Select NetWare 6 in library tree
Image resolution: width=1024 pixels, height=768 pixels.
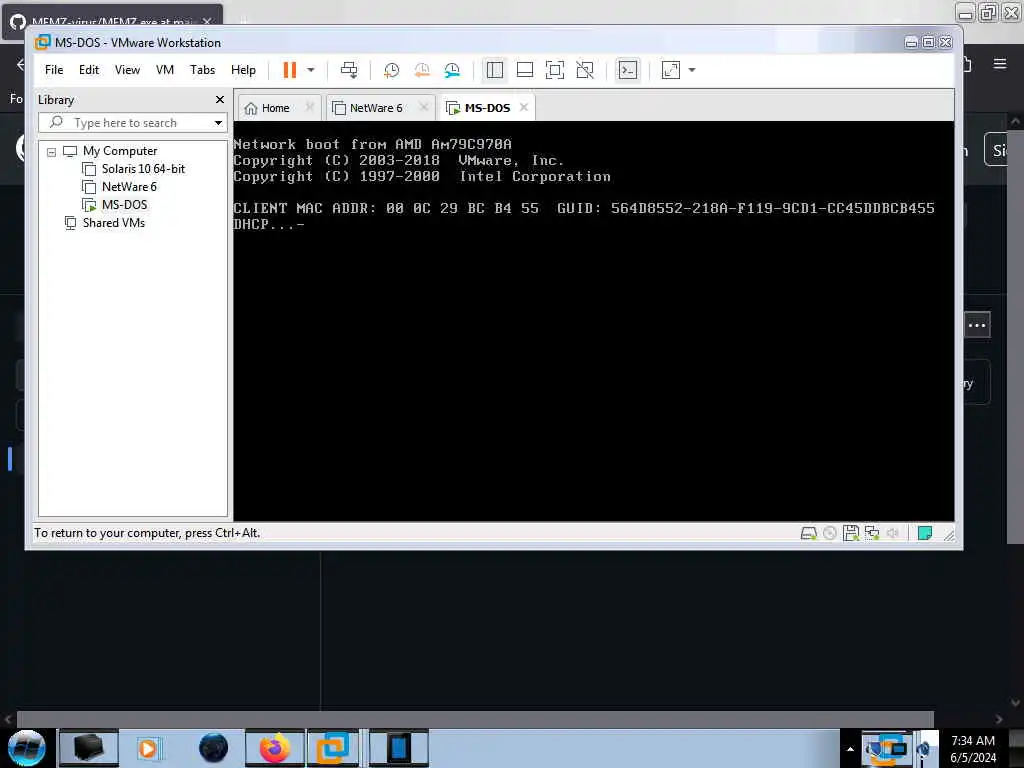click(x=129, y=187)
